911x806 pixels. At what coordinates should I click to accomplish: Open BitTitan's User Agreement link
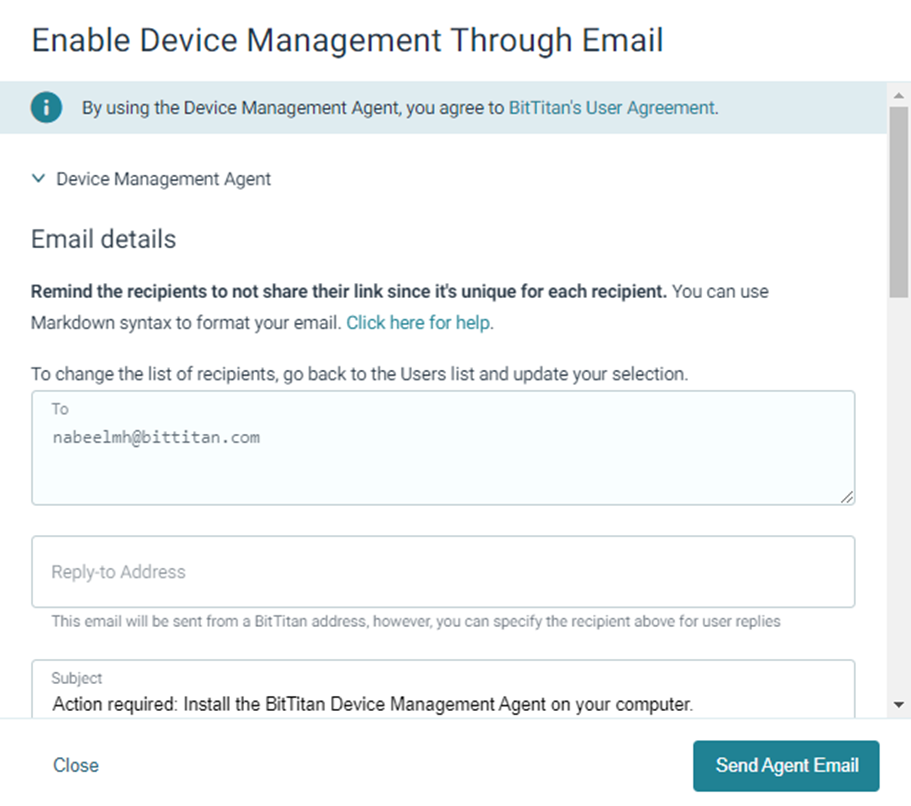[612, 108]
